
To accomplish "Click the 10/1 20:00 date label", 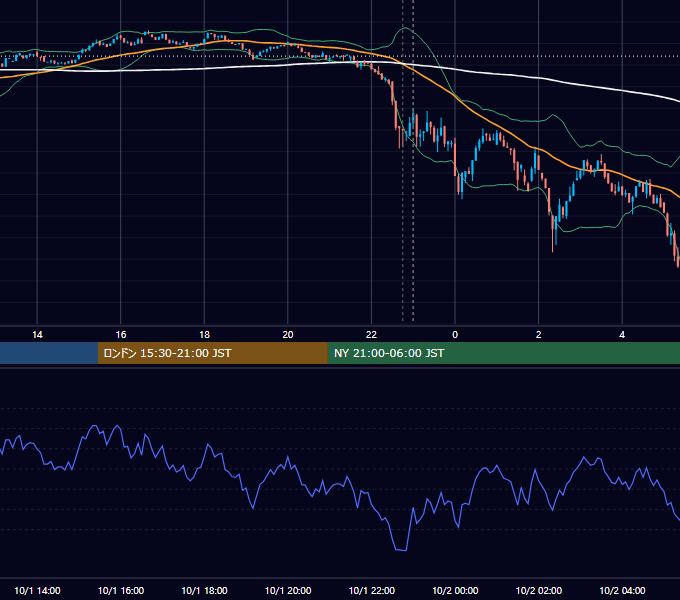I will [x=288, y=590].
